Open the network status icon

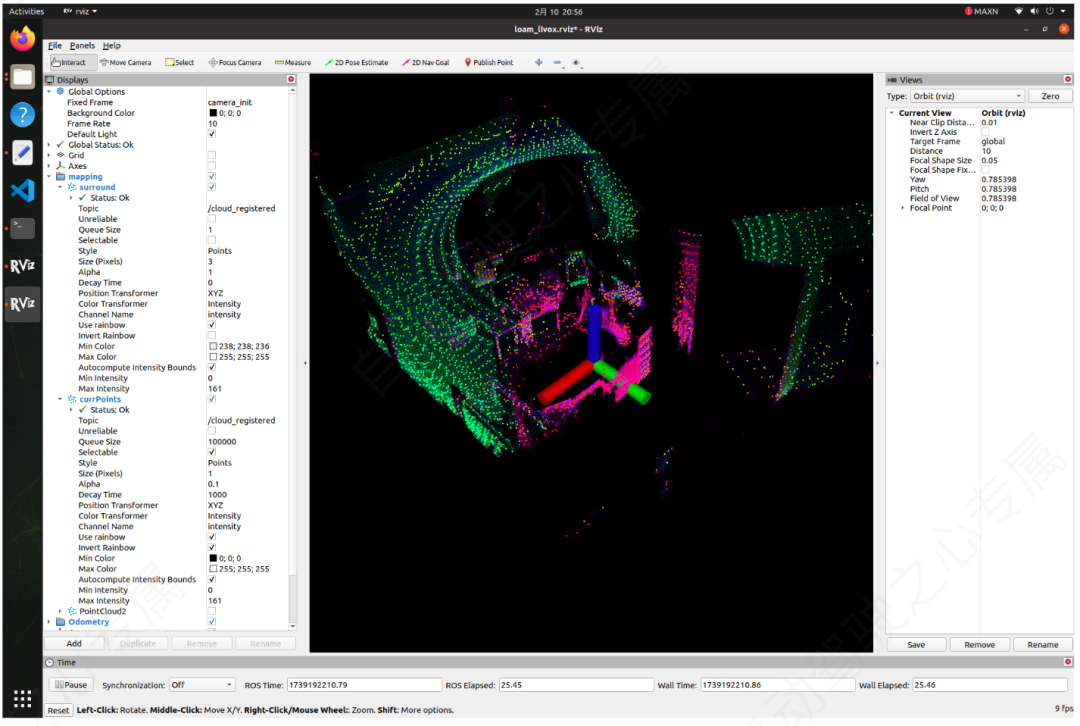click(1019, 11)
